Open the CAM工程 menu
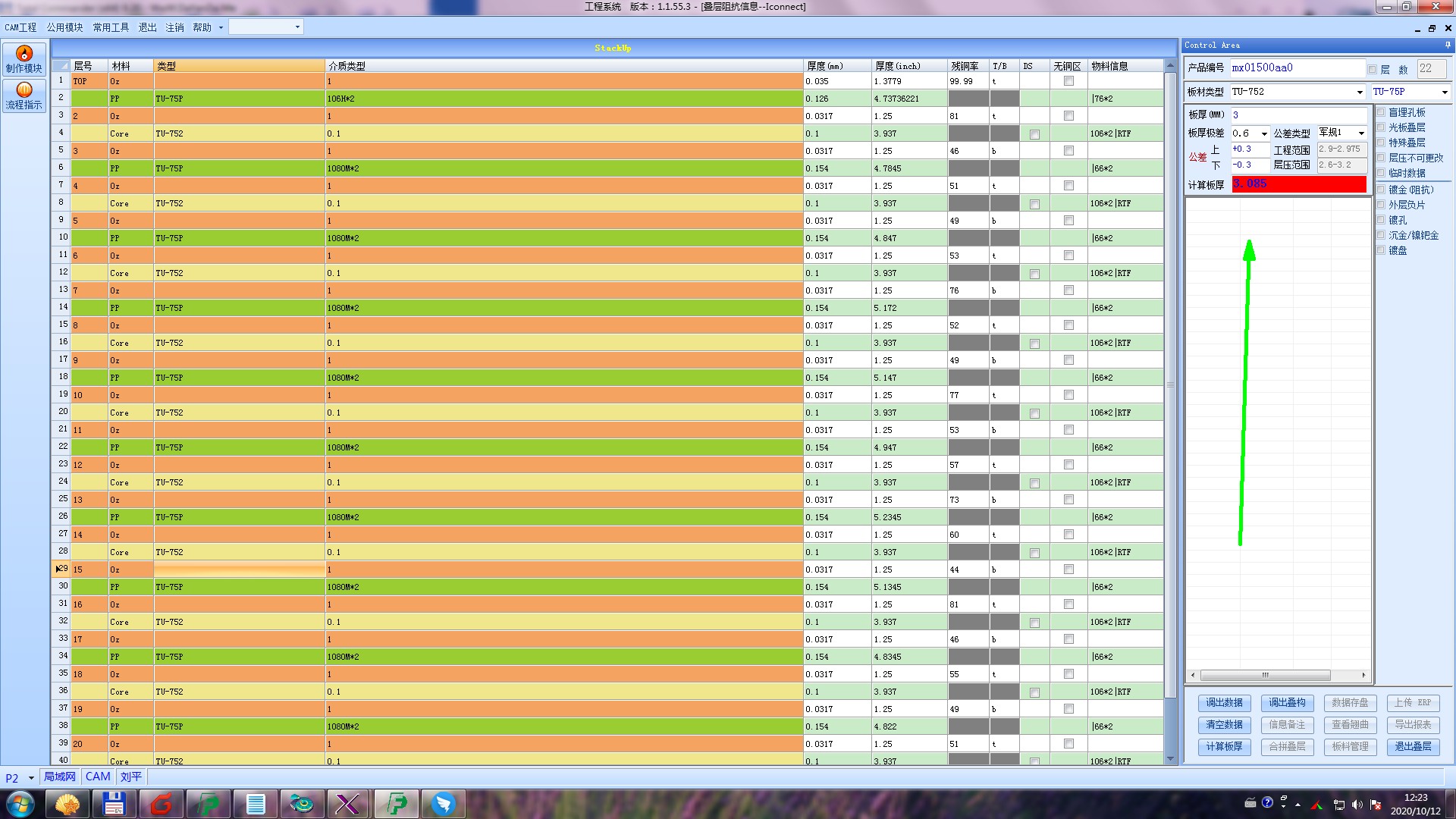Screen dimensions: 1456x819 pyautogui.click(x=20, y=27)
